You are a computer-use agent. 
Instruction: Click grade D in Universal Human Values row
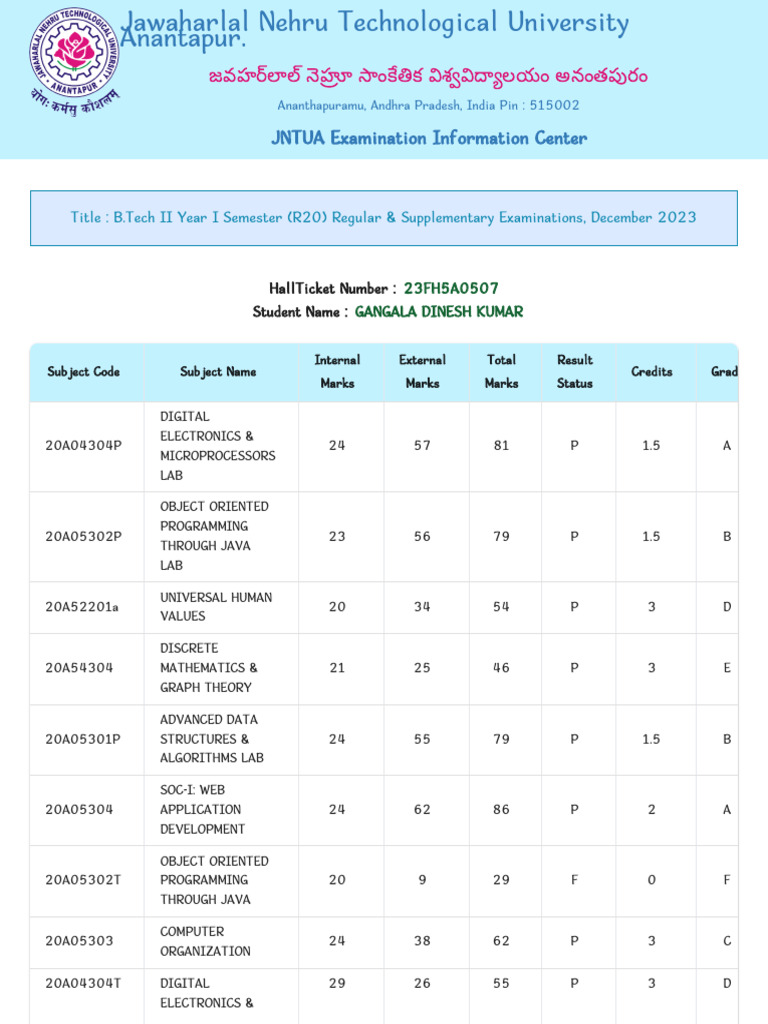[x=727, y=607]
